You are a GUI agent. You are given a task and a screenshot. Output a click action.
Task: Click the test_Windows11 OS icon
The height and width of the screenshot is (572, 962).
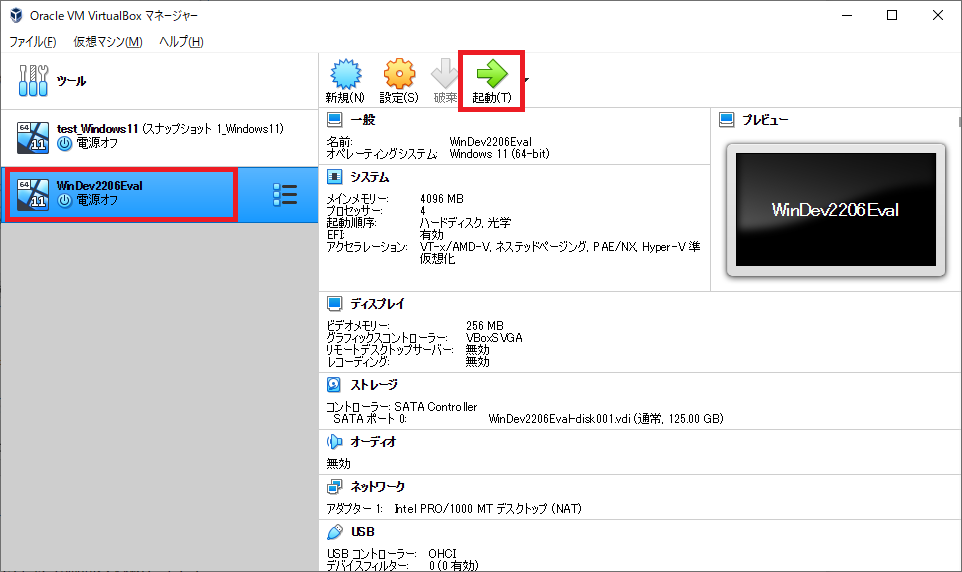click(33, 137)
